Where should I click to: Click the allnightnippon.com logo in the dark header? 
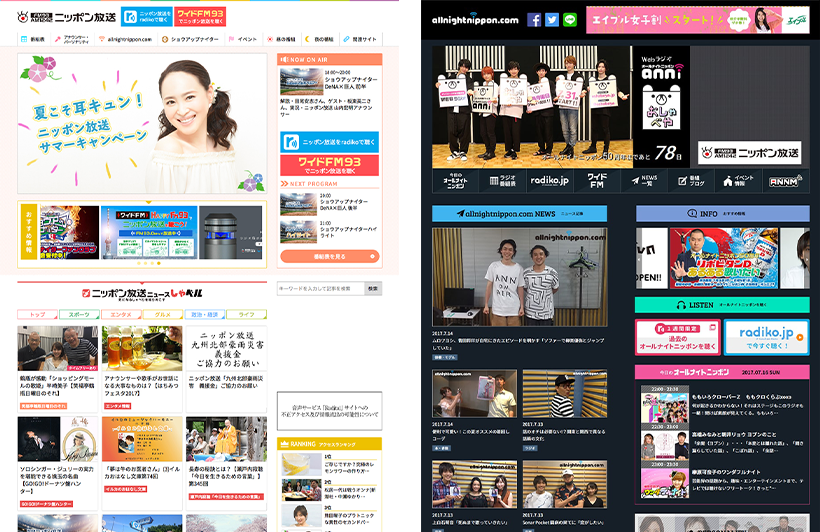pos(475,20)
